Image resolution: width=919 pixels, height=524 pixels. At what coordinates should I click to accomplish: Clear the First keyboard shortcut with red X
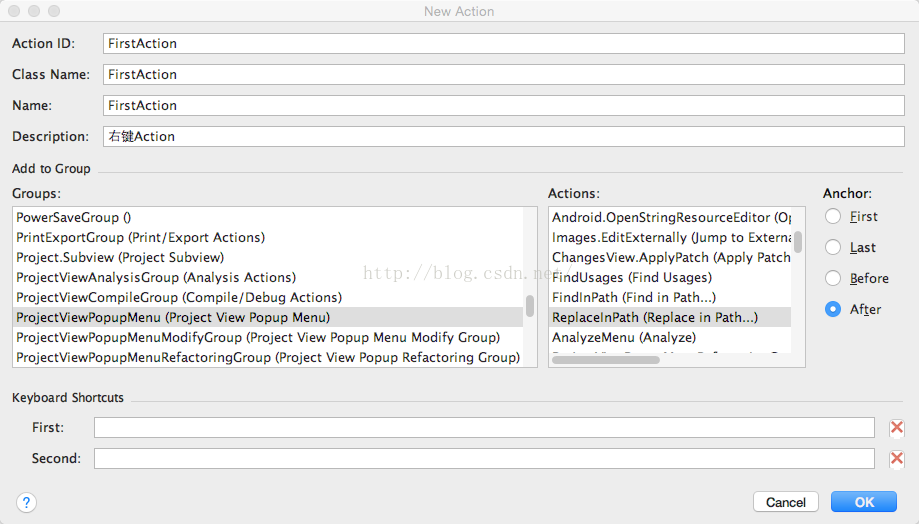pos(896,428)
